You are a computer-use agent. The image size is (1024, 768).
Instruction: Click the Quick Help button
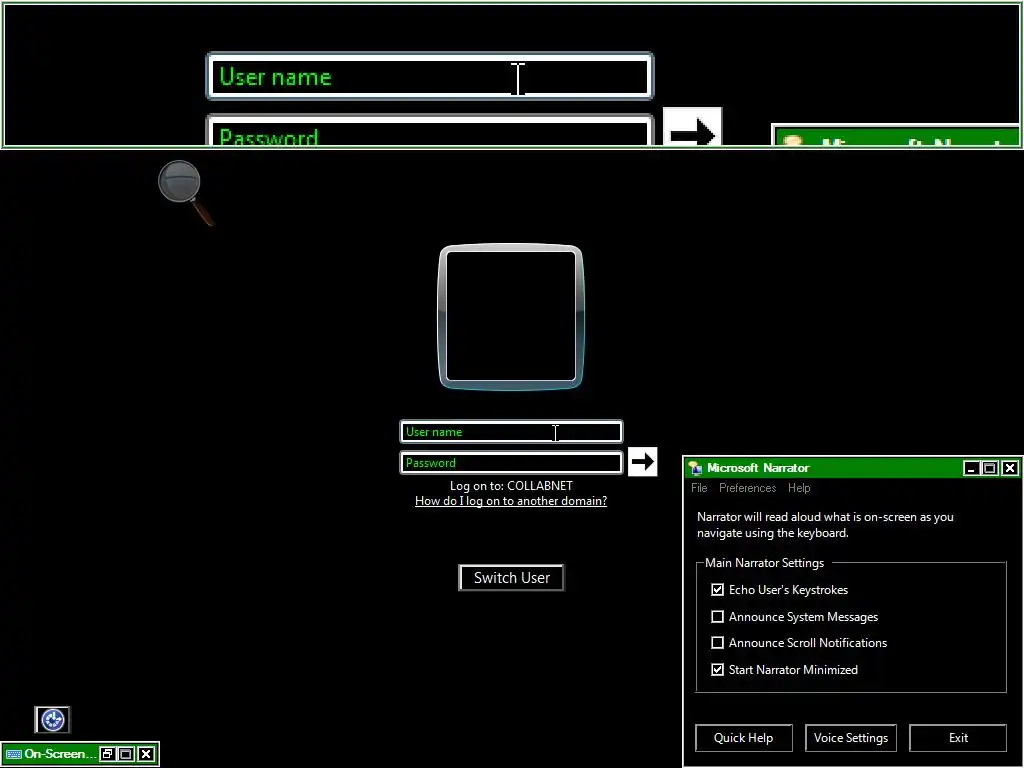tap(744, 738)
